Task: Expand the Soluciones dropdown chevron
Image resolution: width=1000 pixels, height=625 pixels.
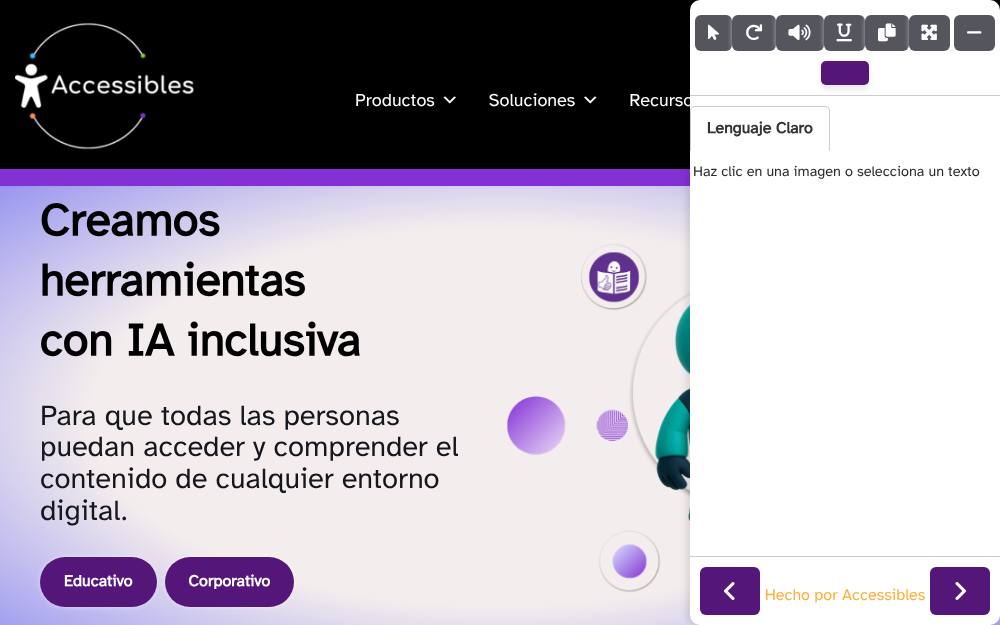Action: [x=590, y=100]
